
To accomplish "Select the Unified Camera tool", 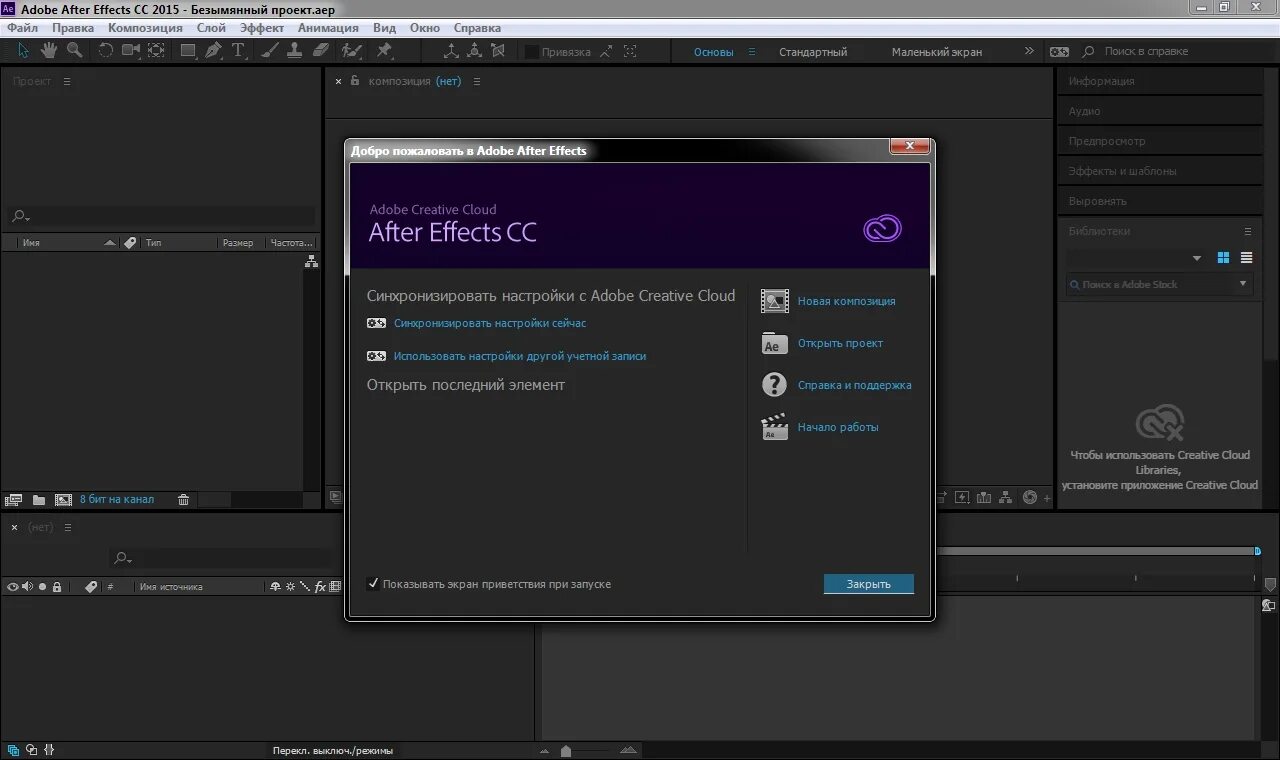I will click(x=131, y=51).
